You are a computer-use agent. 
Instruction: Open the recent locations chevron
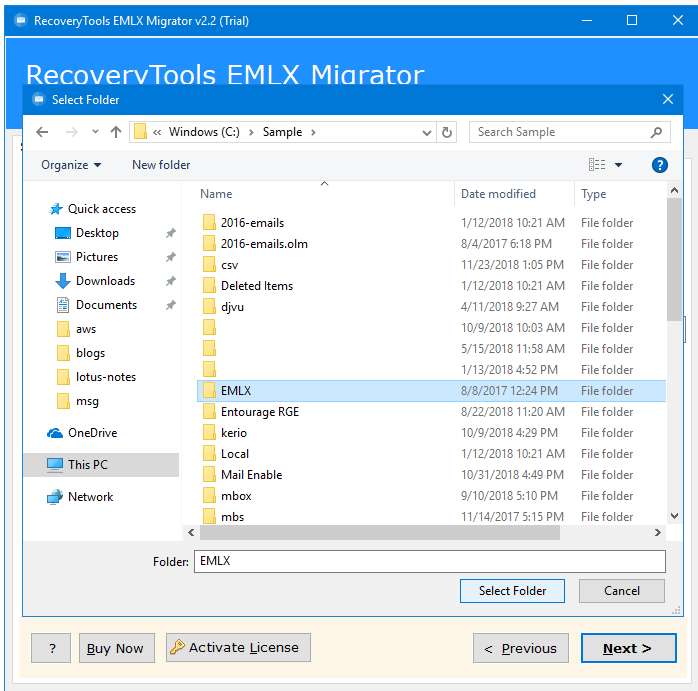[x=95, y=132]
